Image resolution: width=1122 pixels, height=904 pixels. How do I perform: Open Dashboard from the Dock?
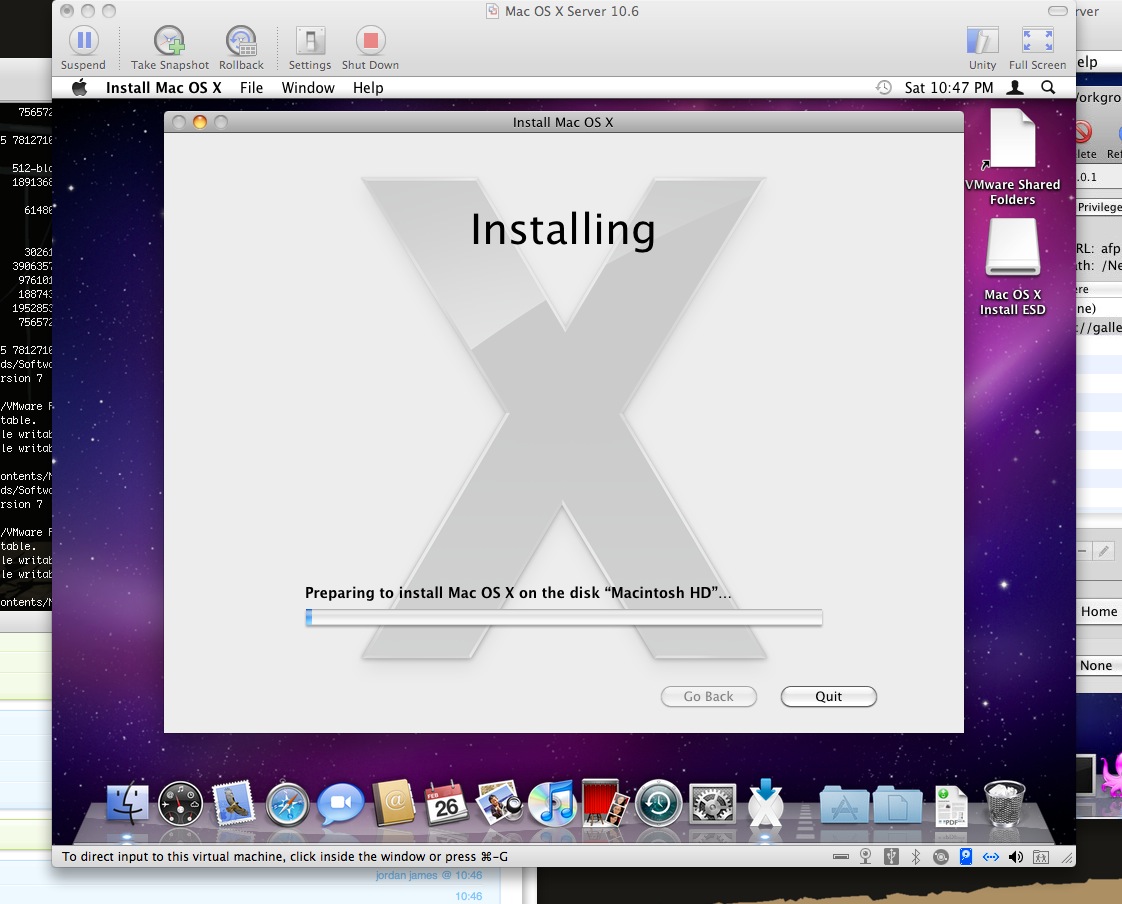(x=180, y=804)
